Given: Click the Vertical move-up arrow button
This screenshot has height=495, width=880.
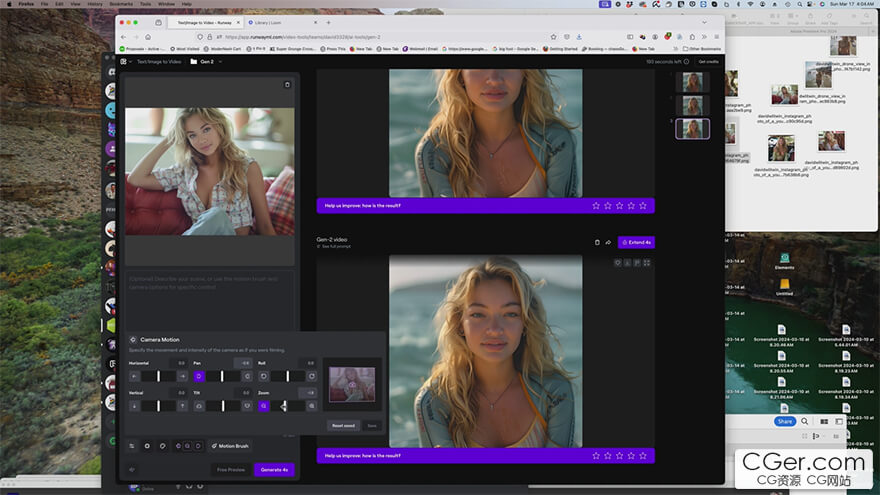Looking at the screenshot, I should point(182,406).
